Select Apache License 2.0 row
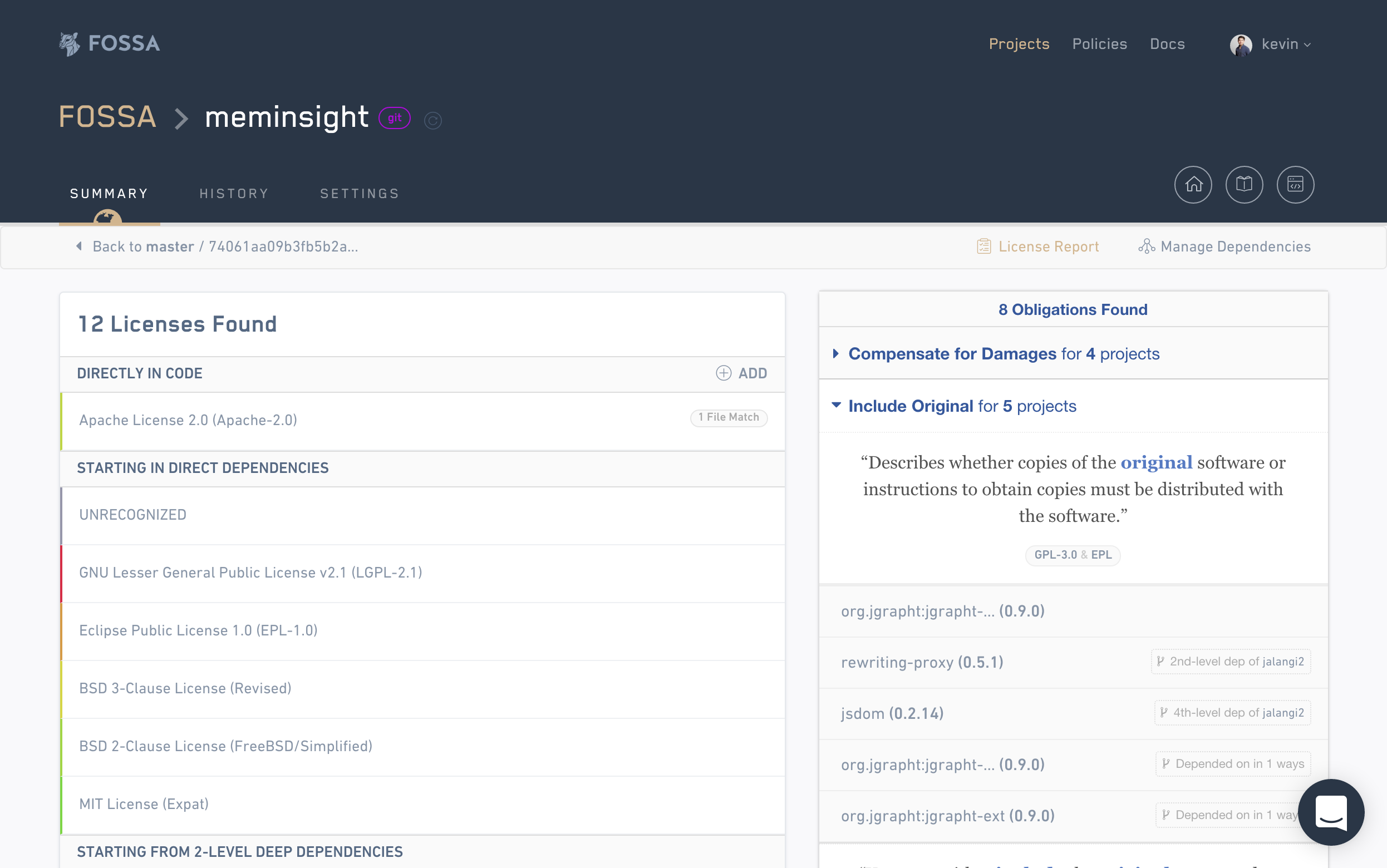 188,420
